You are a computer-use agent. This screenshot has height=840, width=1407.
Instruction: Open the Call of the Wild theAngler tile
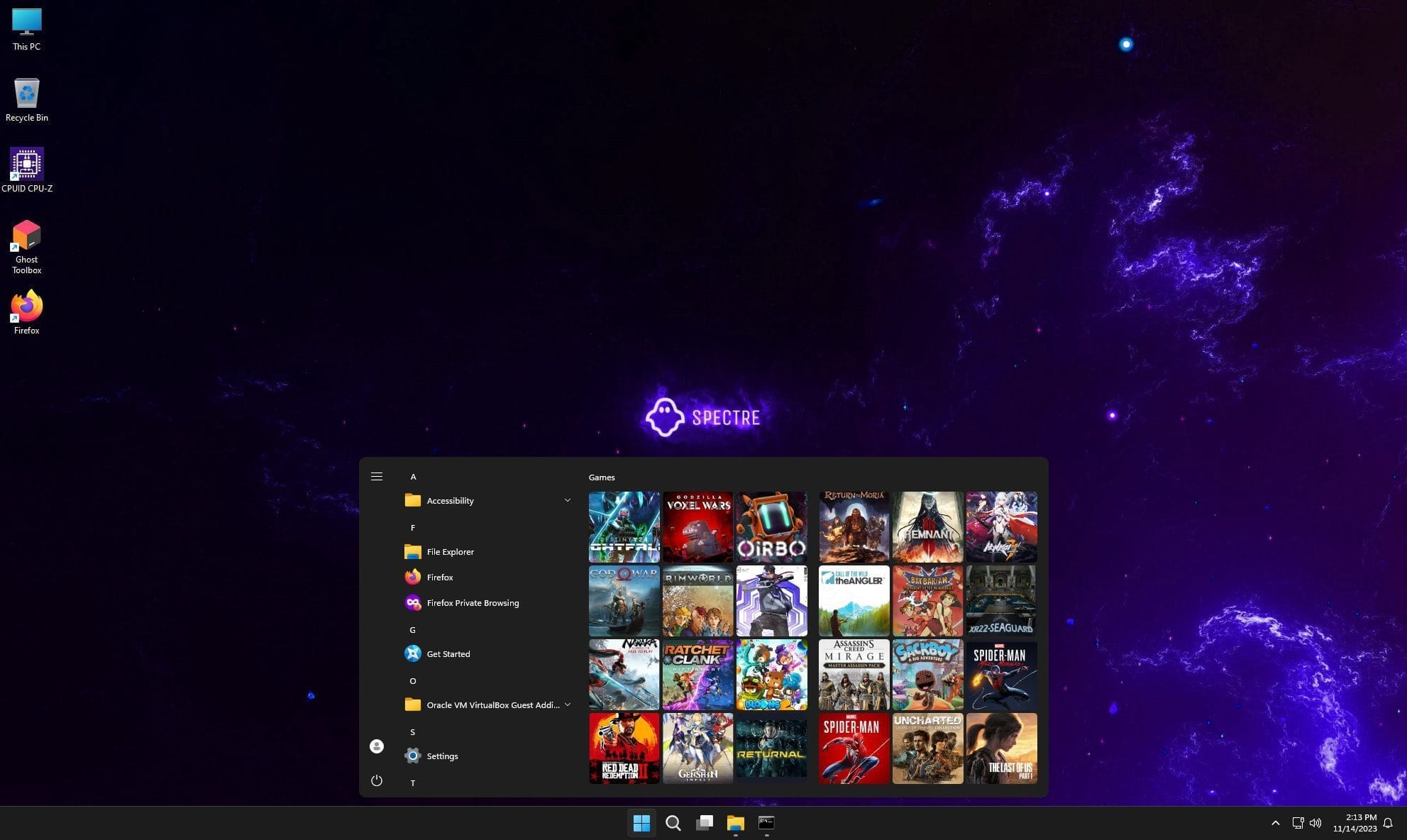[854, 601]
